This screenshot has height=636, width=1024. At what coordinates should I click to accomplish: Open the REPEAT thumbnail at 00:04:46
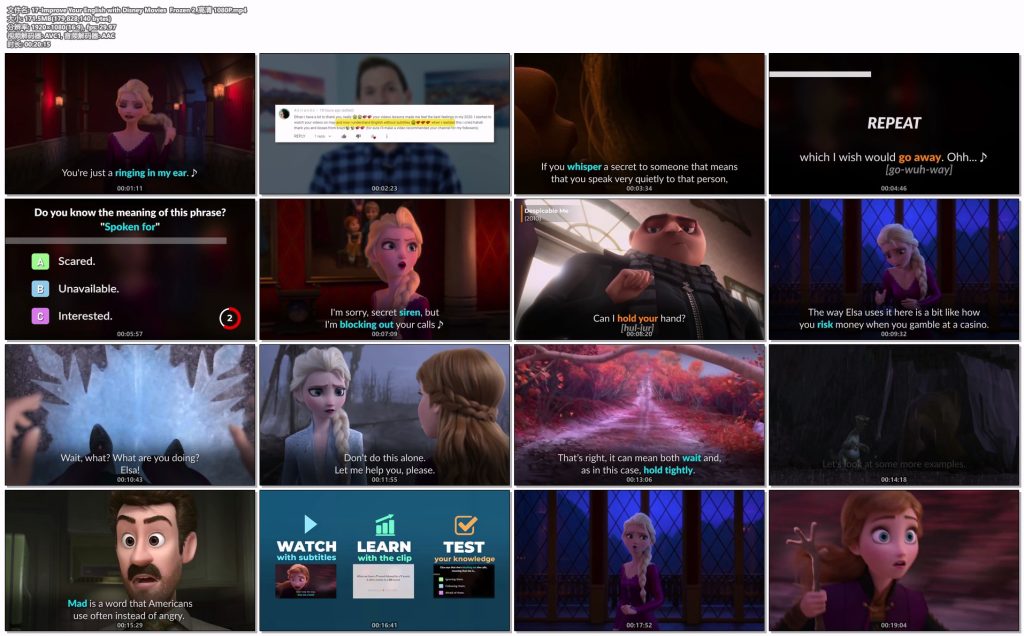(x=894, y=123)
